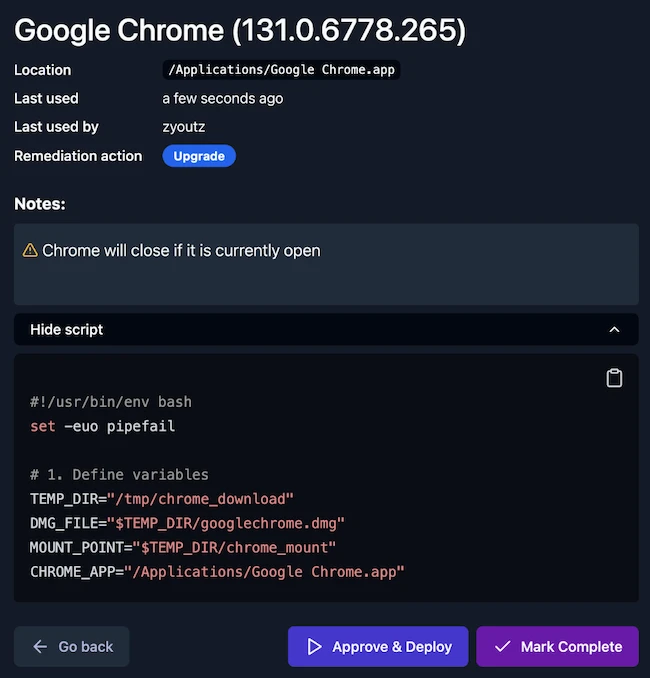Click the checkmark icon on Mark Complete

click(502, 647)
